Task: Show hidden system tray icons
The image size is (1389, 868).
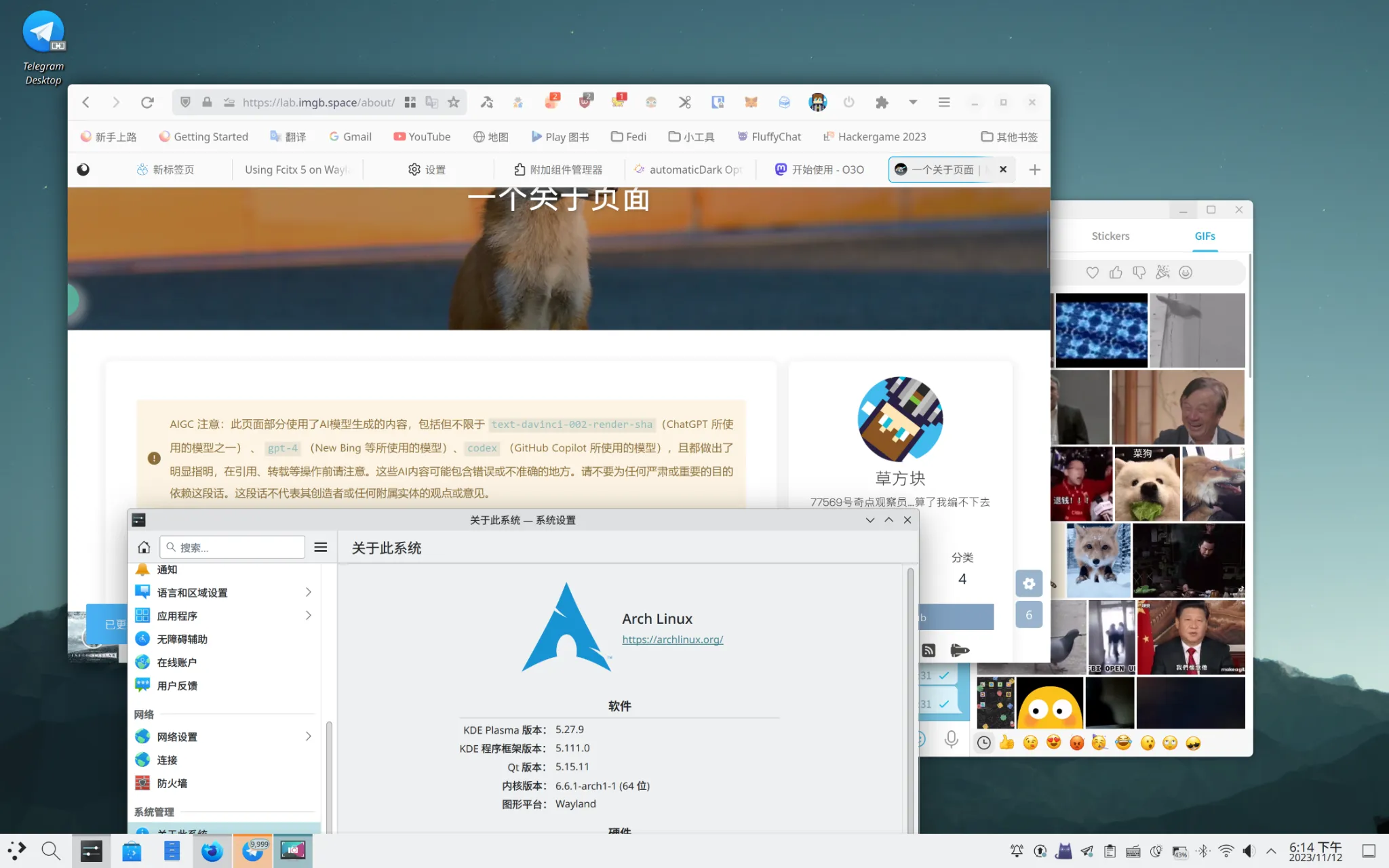Action: tap(1271, 851)
